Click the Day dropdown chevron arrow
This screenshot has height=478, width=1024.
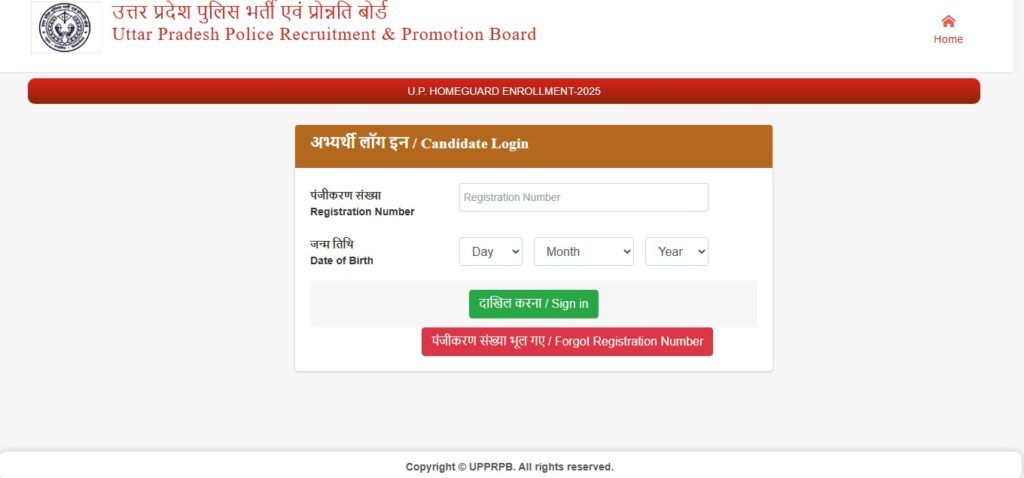click(515, 251)
